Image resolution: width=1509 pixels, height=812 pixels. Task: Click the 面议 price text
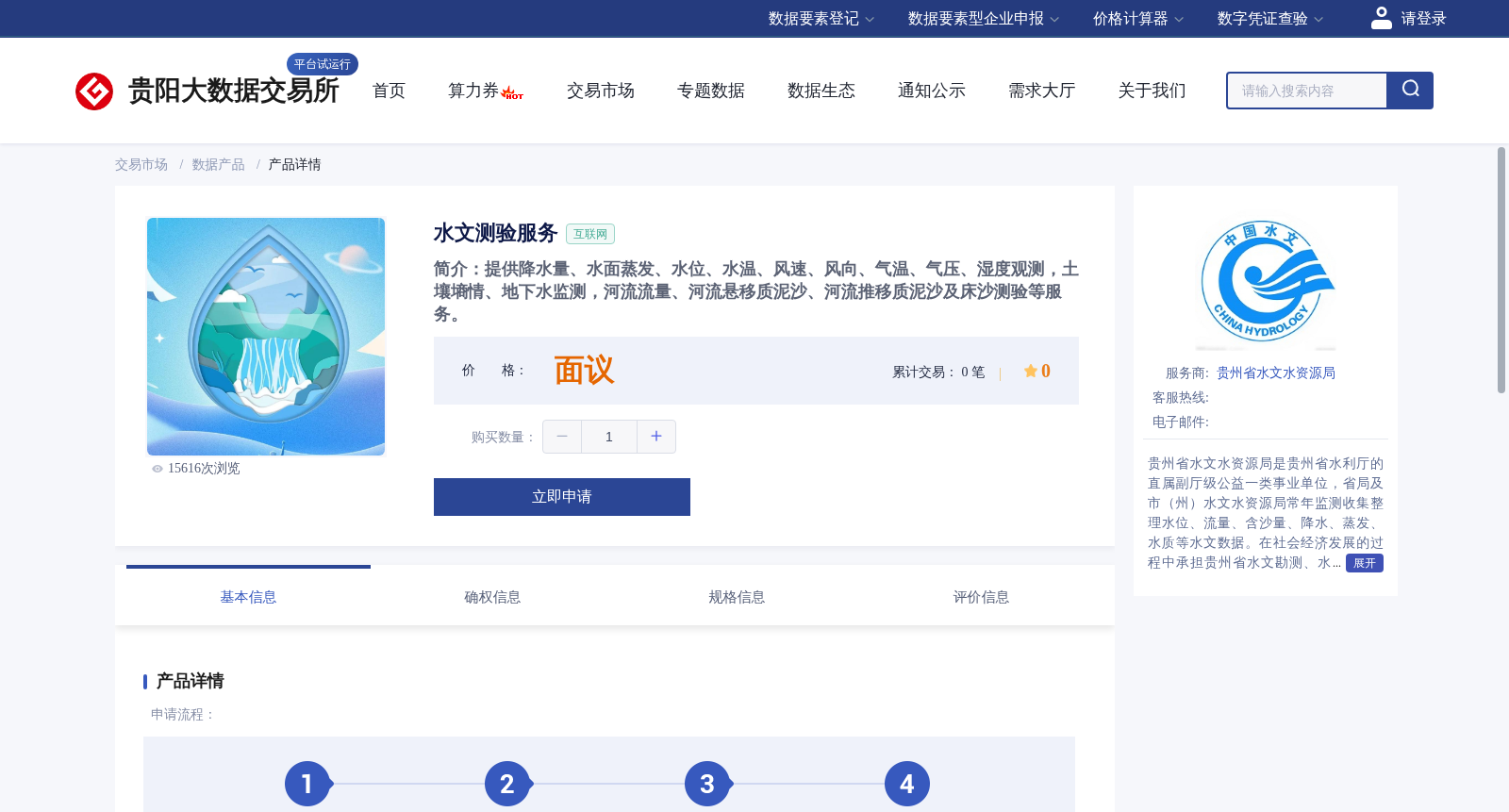point(585,371)
